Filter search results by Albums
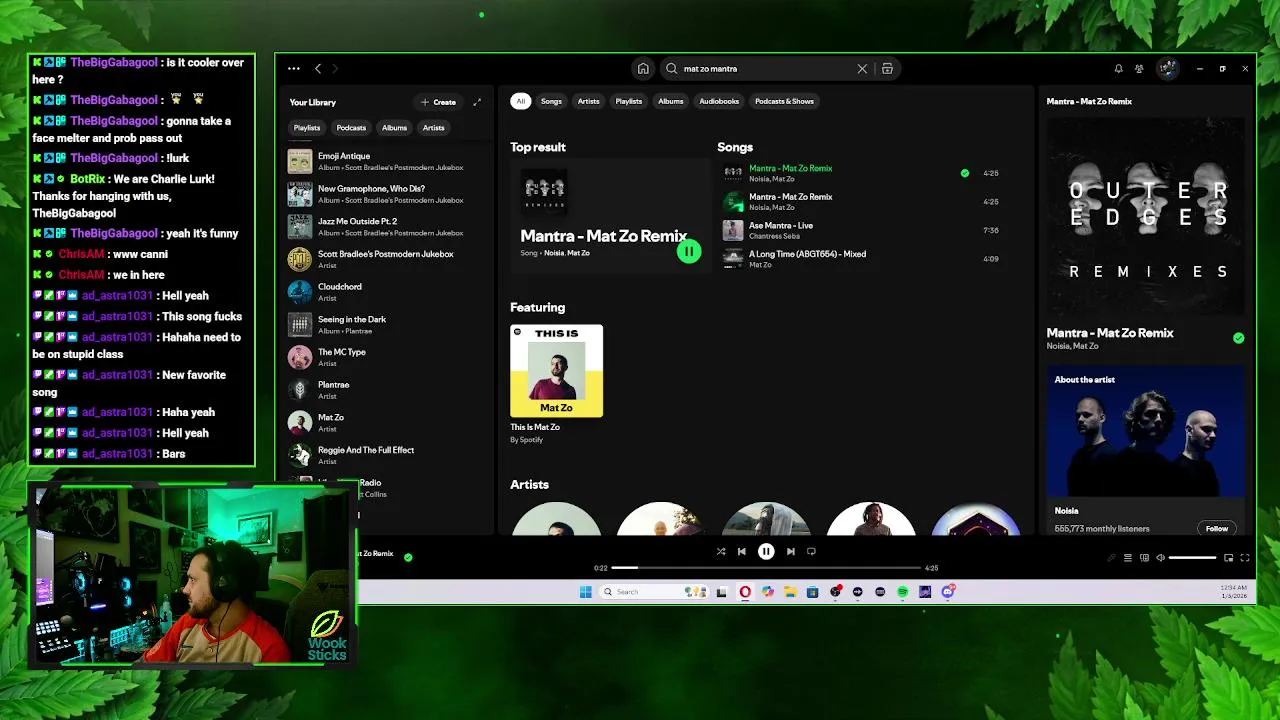The height and width of the screenshot is (720, 1280). tap(671, 101)
